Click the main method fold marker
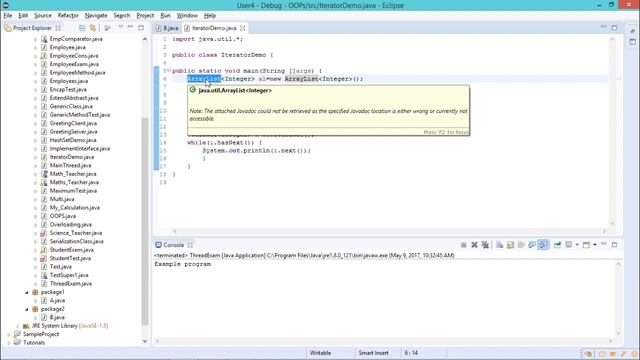640x360 pixels. click(x=169, y=71)
